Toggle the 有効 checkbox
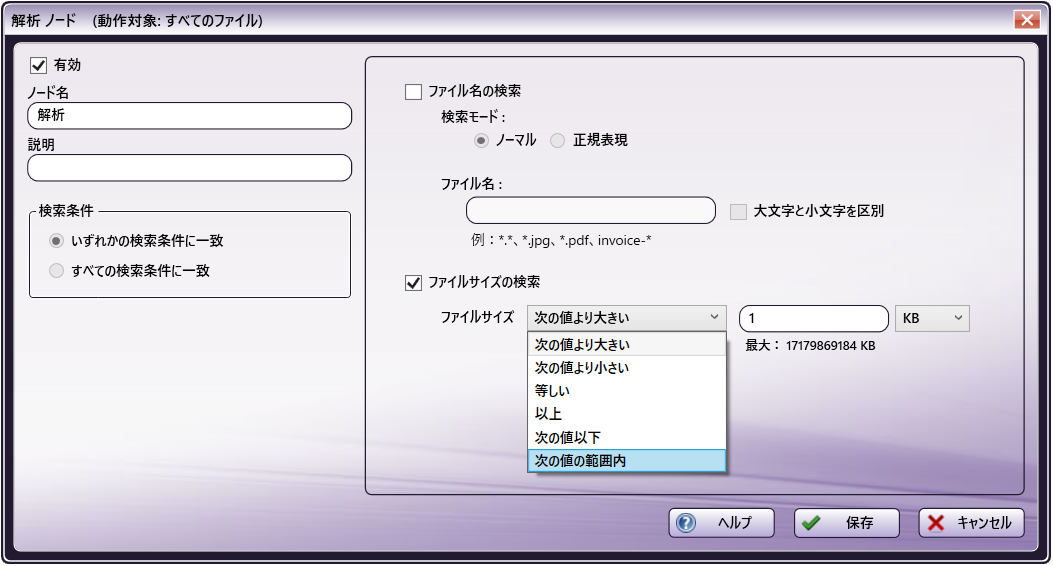Viewport: 1053px width, 566px height. tap(38, 65)
